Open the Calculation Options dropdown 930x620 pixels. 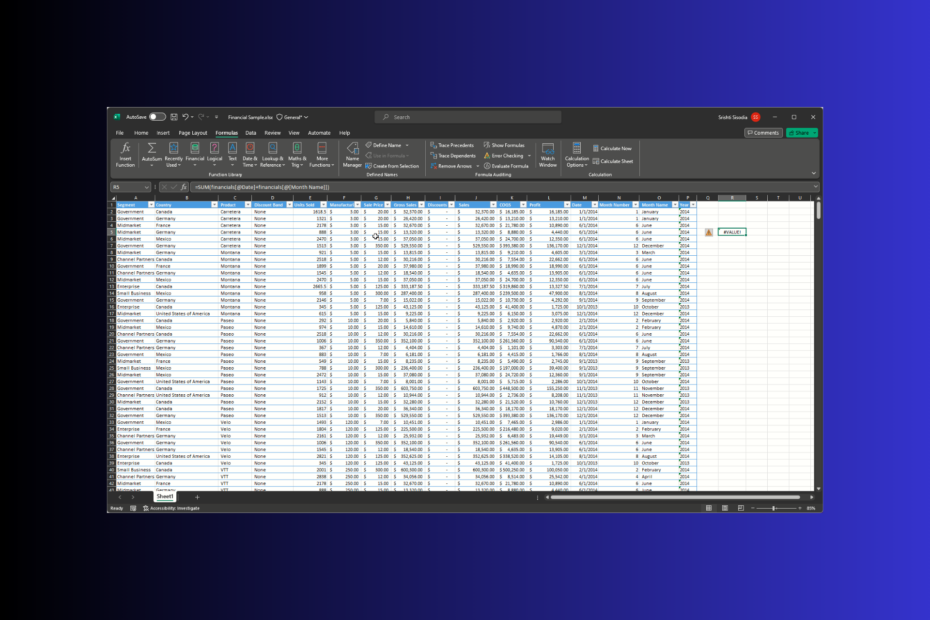click(x=577, y=165)
